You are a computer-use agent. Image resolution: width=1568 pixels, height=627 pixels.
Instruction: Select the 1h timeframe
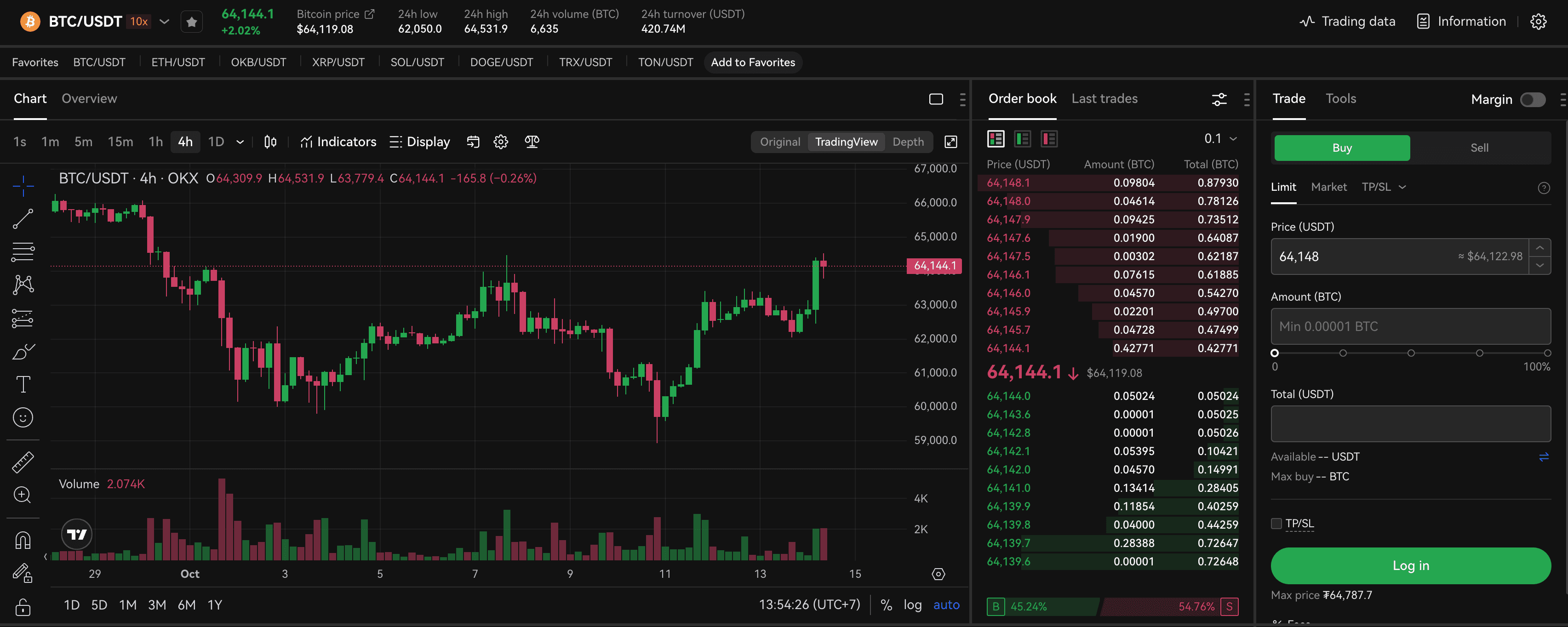pyautogui.click(x=156, y=142)
